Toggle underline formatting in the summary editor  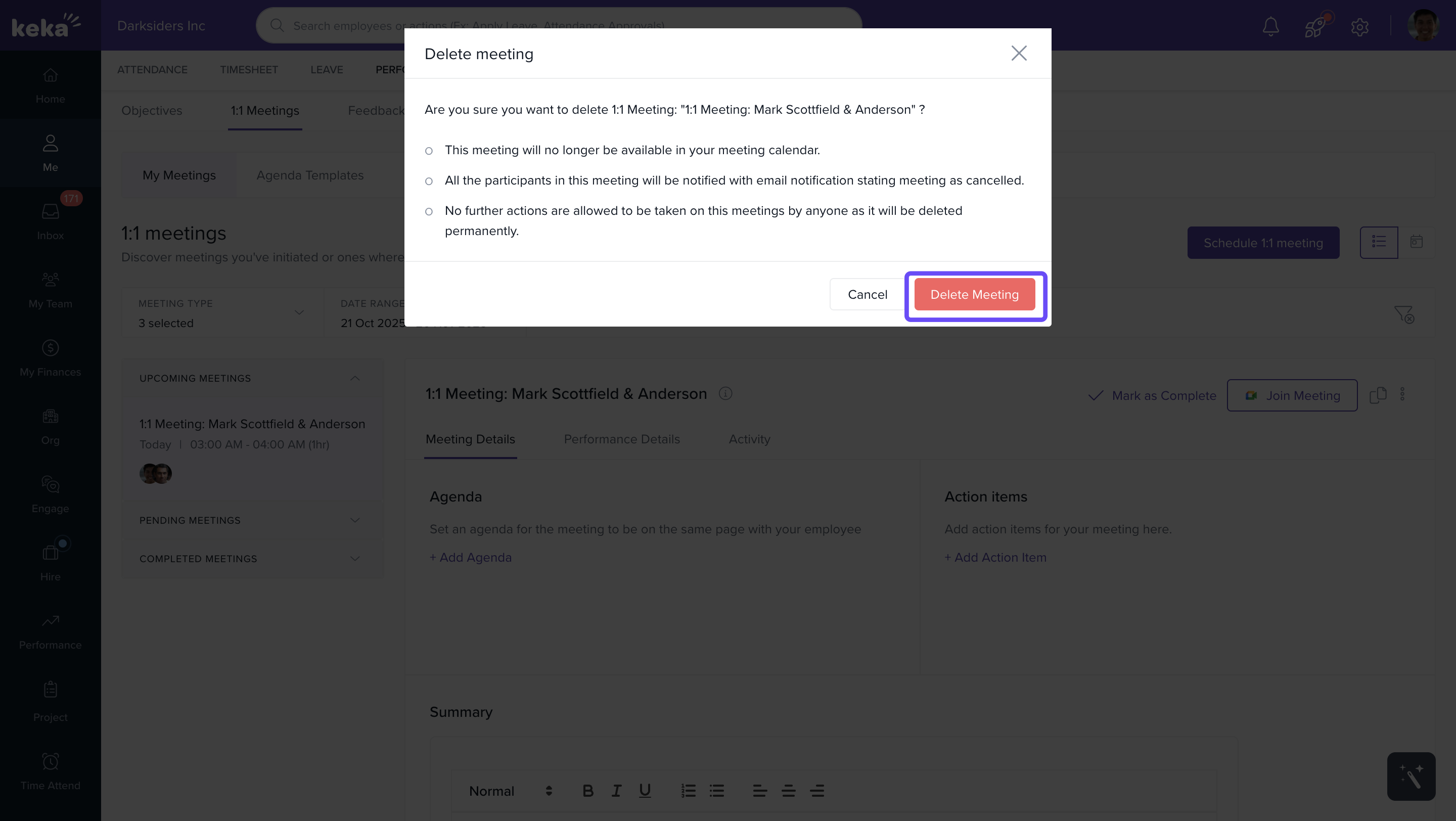pos(645,791)
